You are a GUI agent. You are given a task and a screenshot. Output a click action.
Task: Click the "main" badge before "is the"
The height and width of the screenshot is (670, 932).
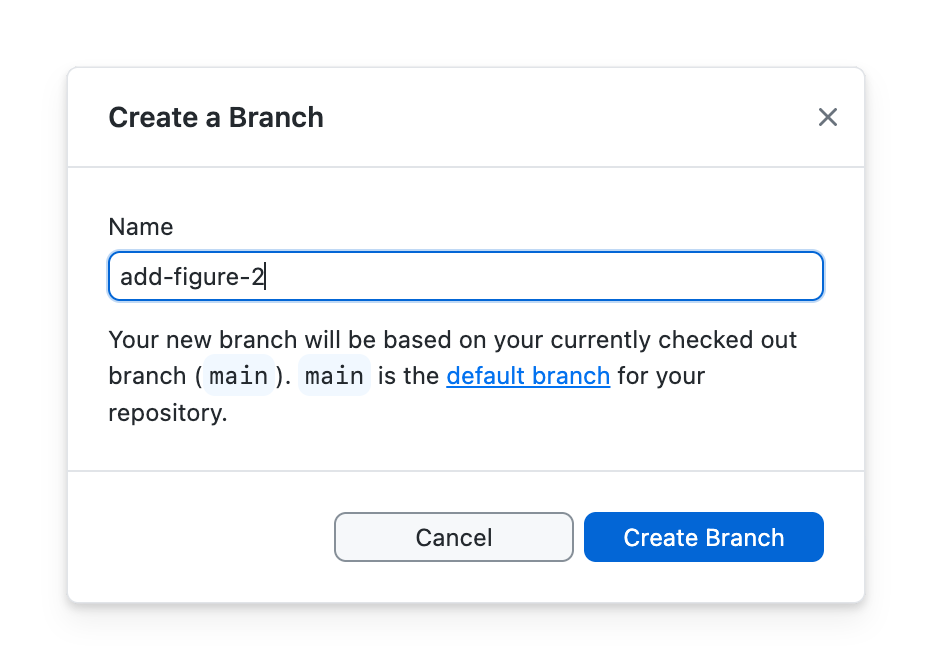coord(334,376)
